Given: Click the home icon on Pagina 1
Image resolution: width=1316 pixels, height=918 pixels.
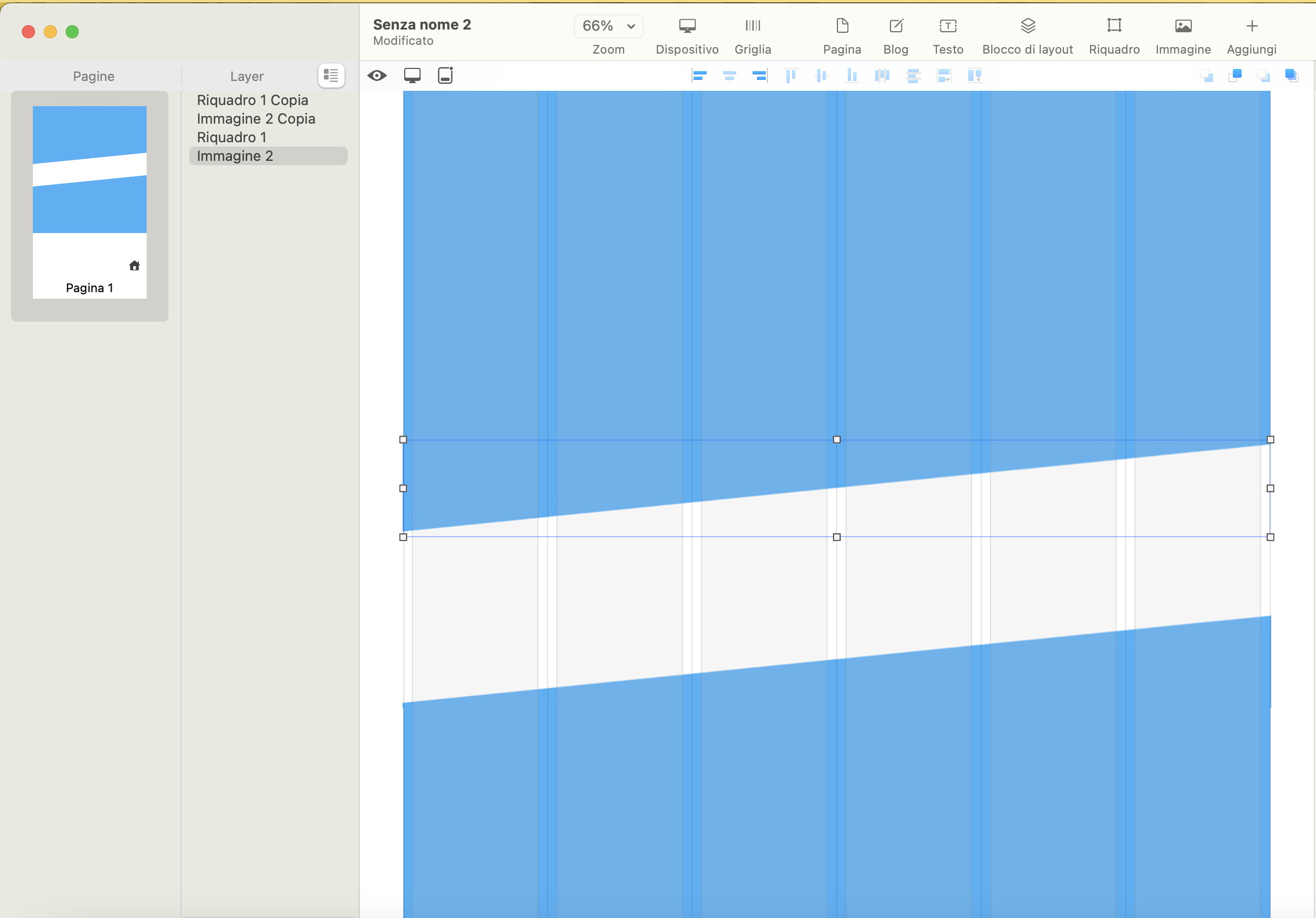Looking at the screenshot, I should pyautogui.click(x=135, y=265).
